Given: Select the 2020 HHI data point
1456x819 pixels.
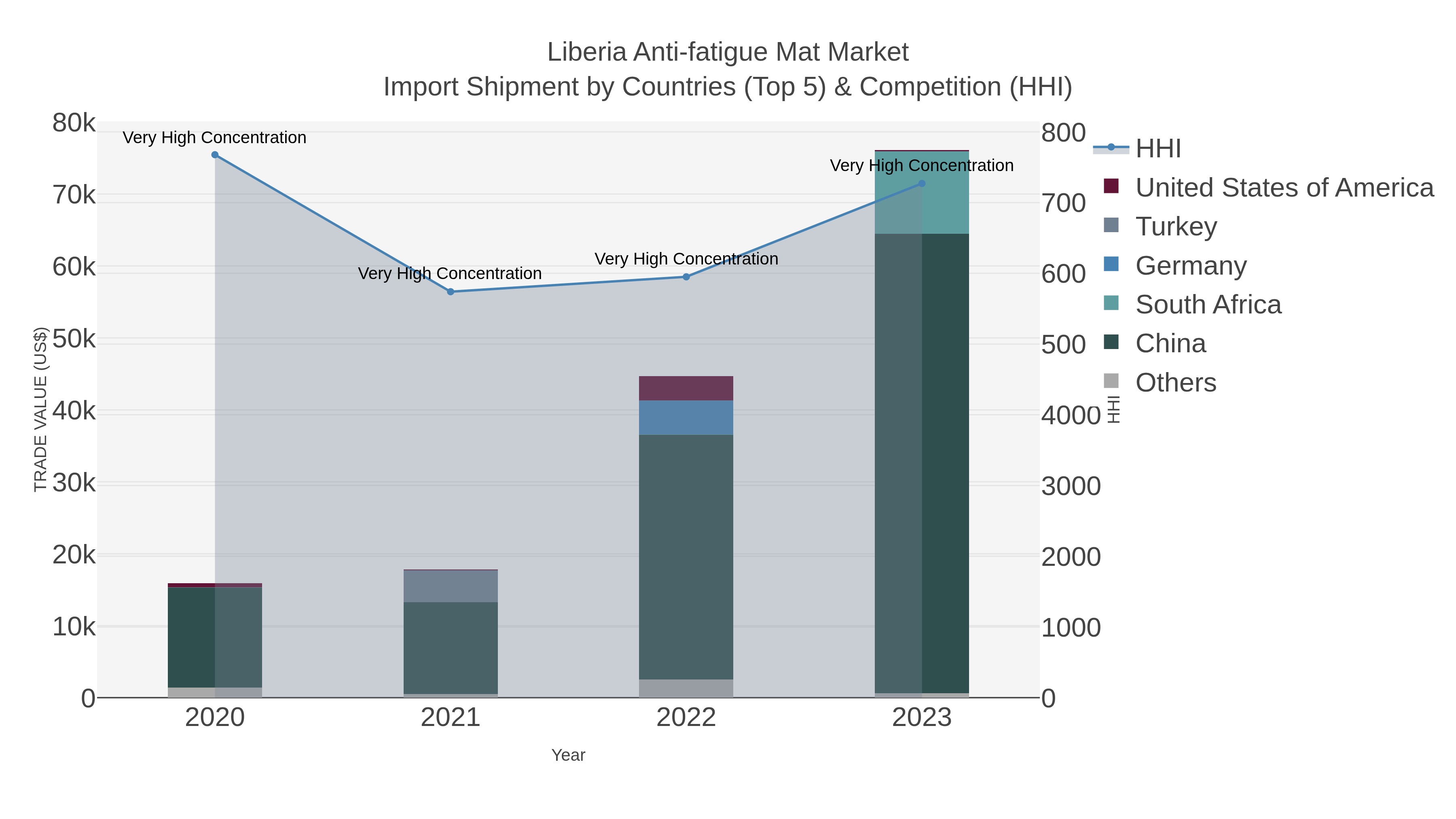Looking at the screenshot, I should tap(215, 155).
